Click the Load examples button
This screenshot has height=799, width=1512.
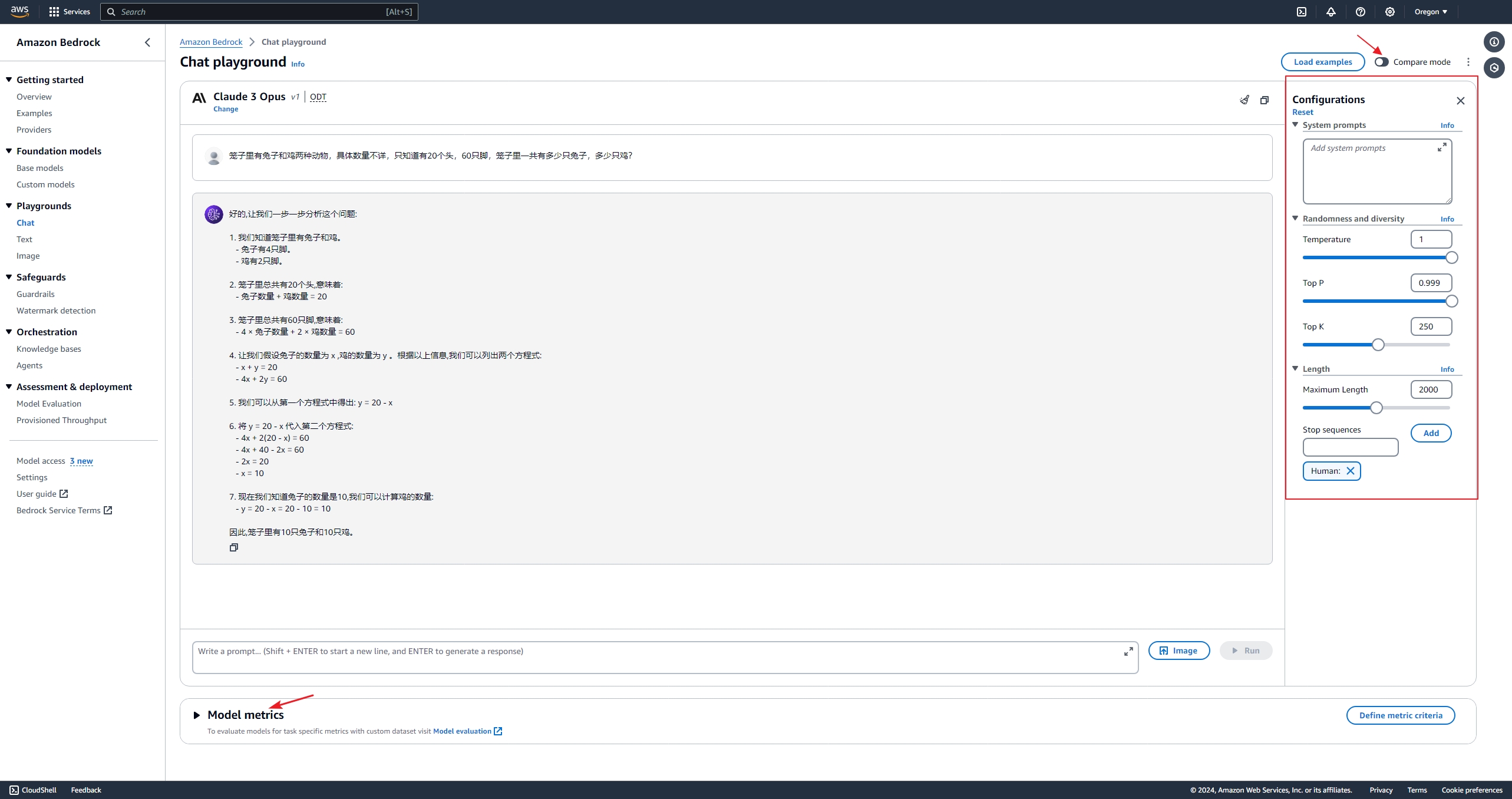[1322, 62]
